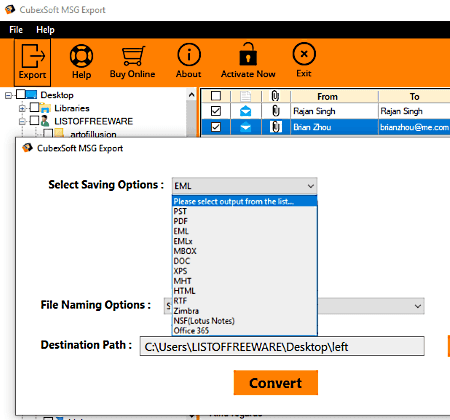The width and height of the screenshot is (450, 420).
Task: Select EMLx output format
Action: pyautogui.click(x=244, y=241)
